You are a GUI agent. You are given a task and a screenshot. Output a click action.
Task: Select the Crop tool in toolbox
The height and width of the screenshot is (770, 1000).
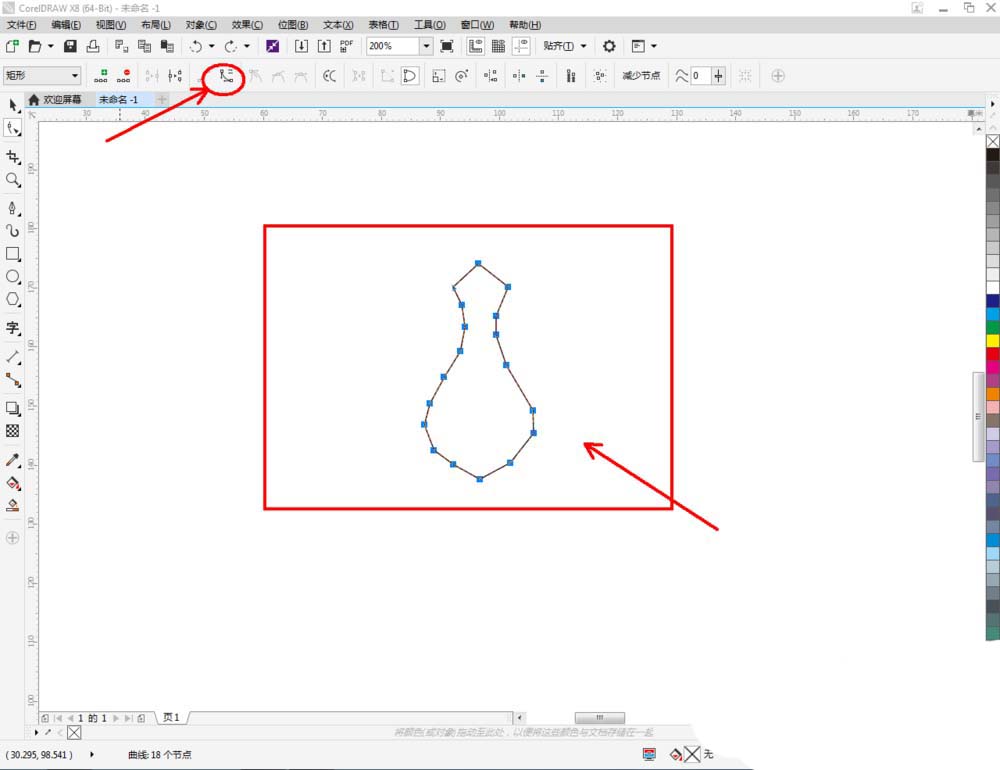(13, 157)
